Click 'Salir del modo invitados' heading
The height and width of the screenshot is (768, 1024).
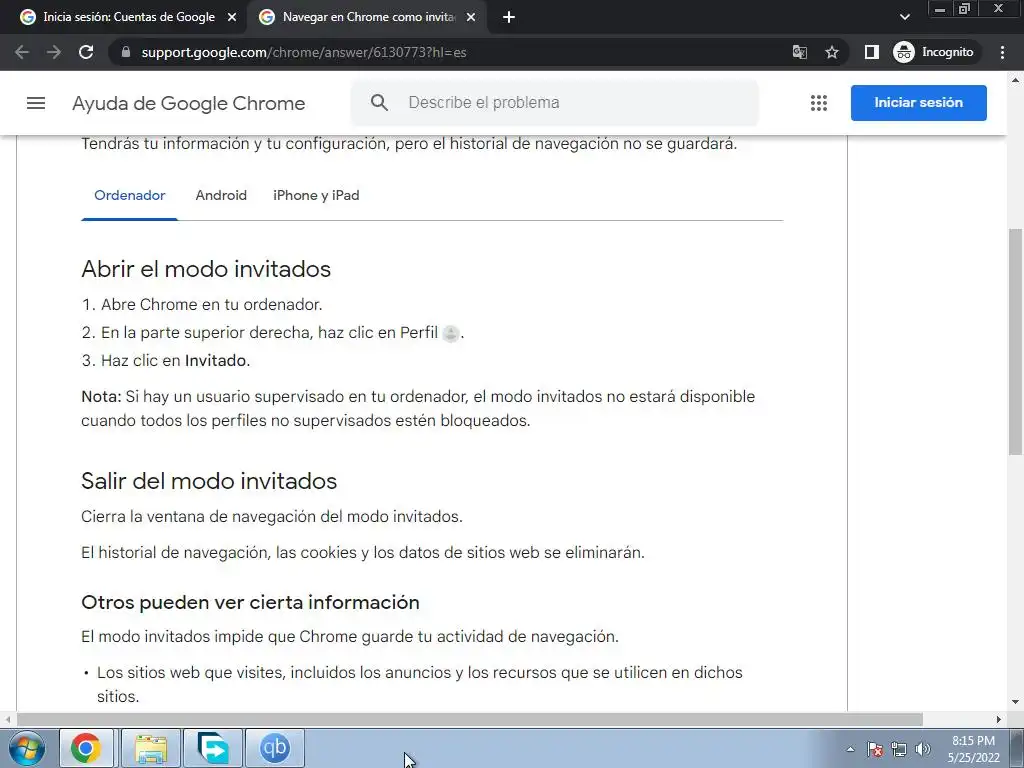tap(209, 481)
